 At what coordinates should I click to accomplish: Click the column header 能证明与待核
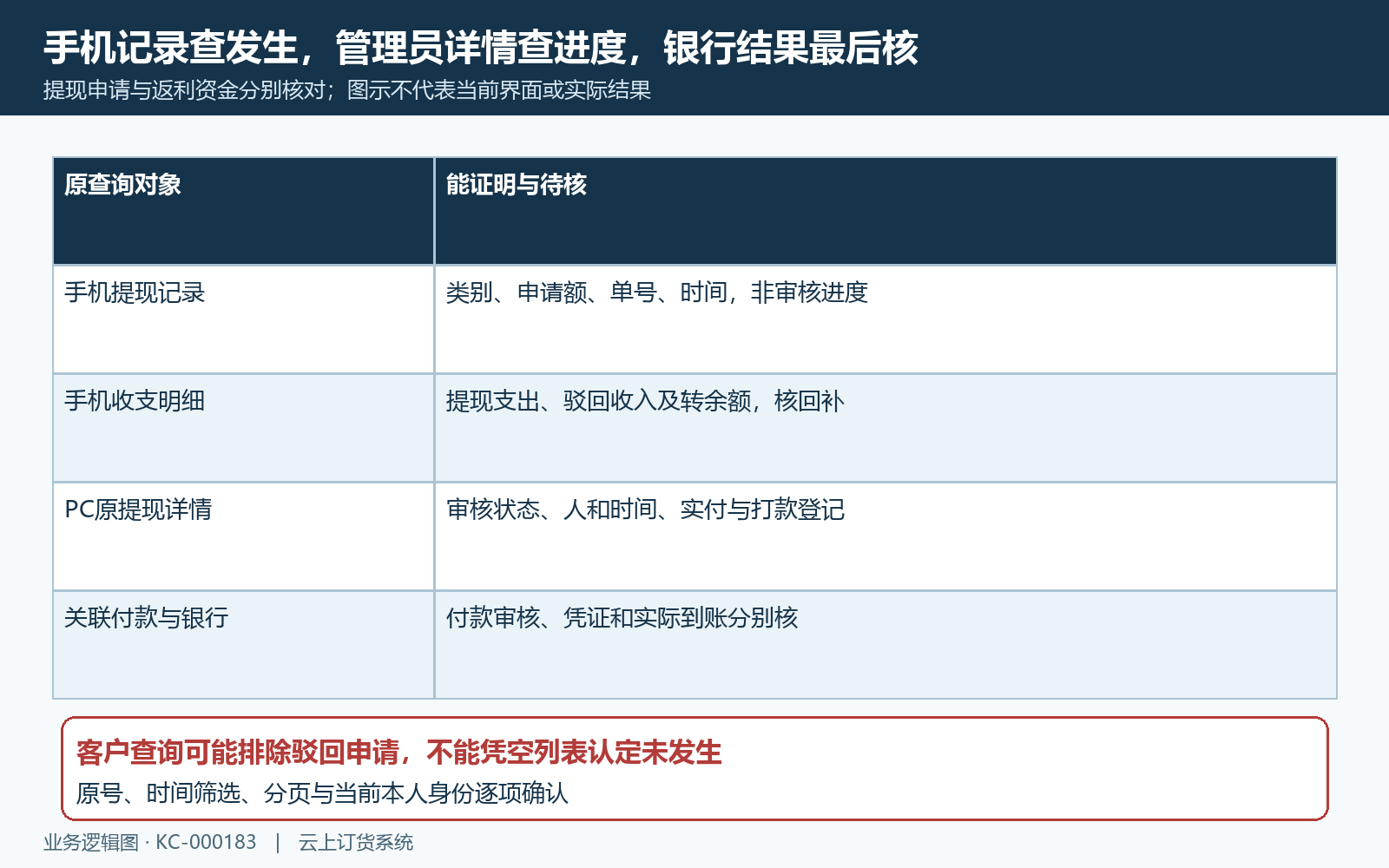(885, 211)
